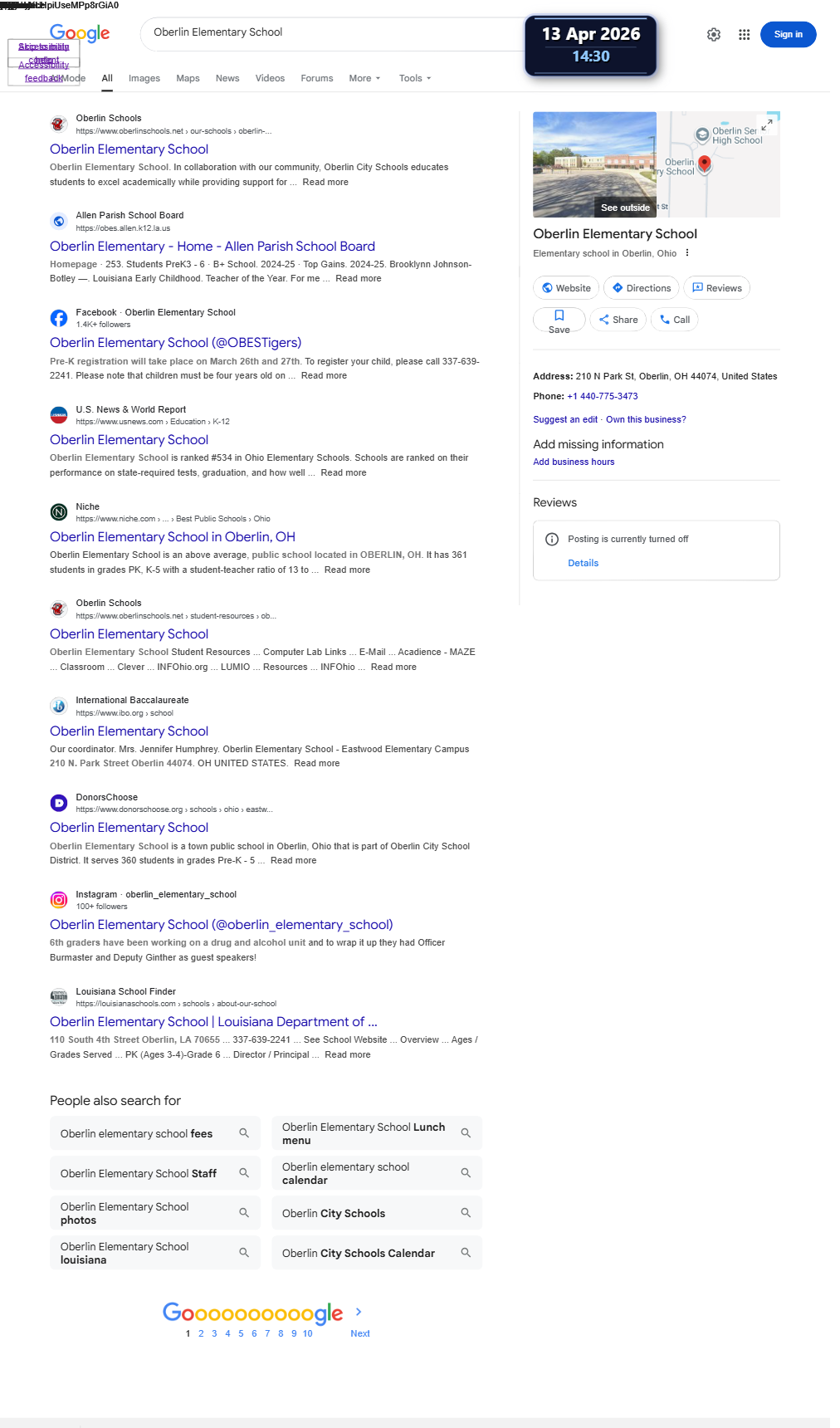Open the three-dot menu beside Oberlin, Ohio
The width and height of the screenshot is (840, 1428).
tap(687, 253)
